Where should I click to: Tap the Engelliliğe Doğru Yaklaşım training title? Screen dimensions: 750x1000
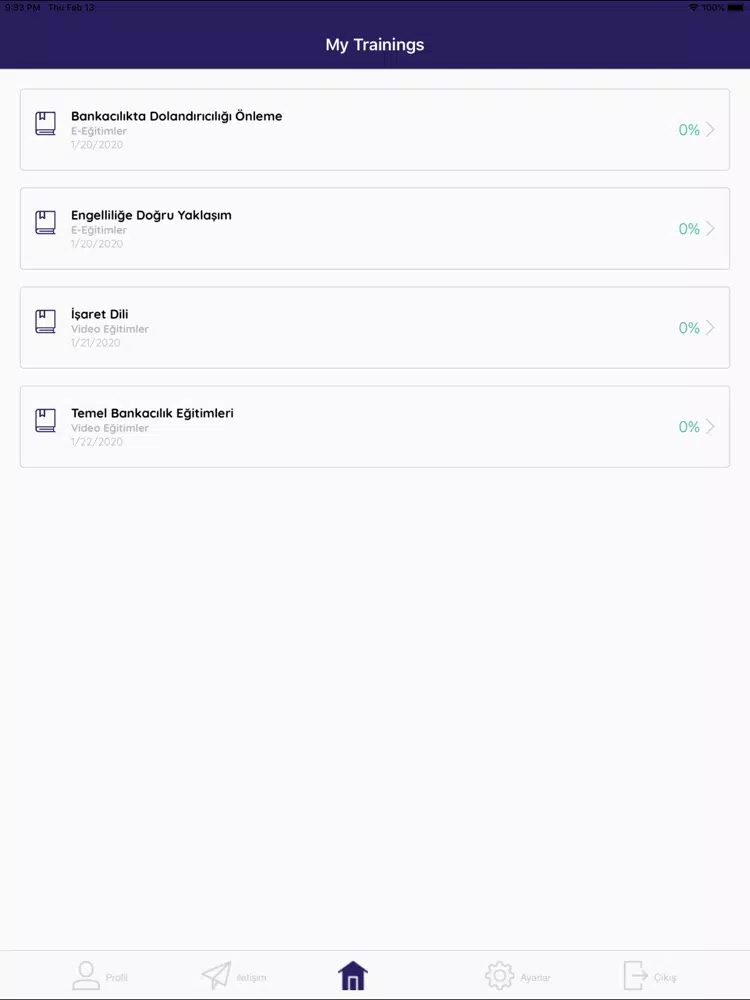point(151,216)
